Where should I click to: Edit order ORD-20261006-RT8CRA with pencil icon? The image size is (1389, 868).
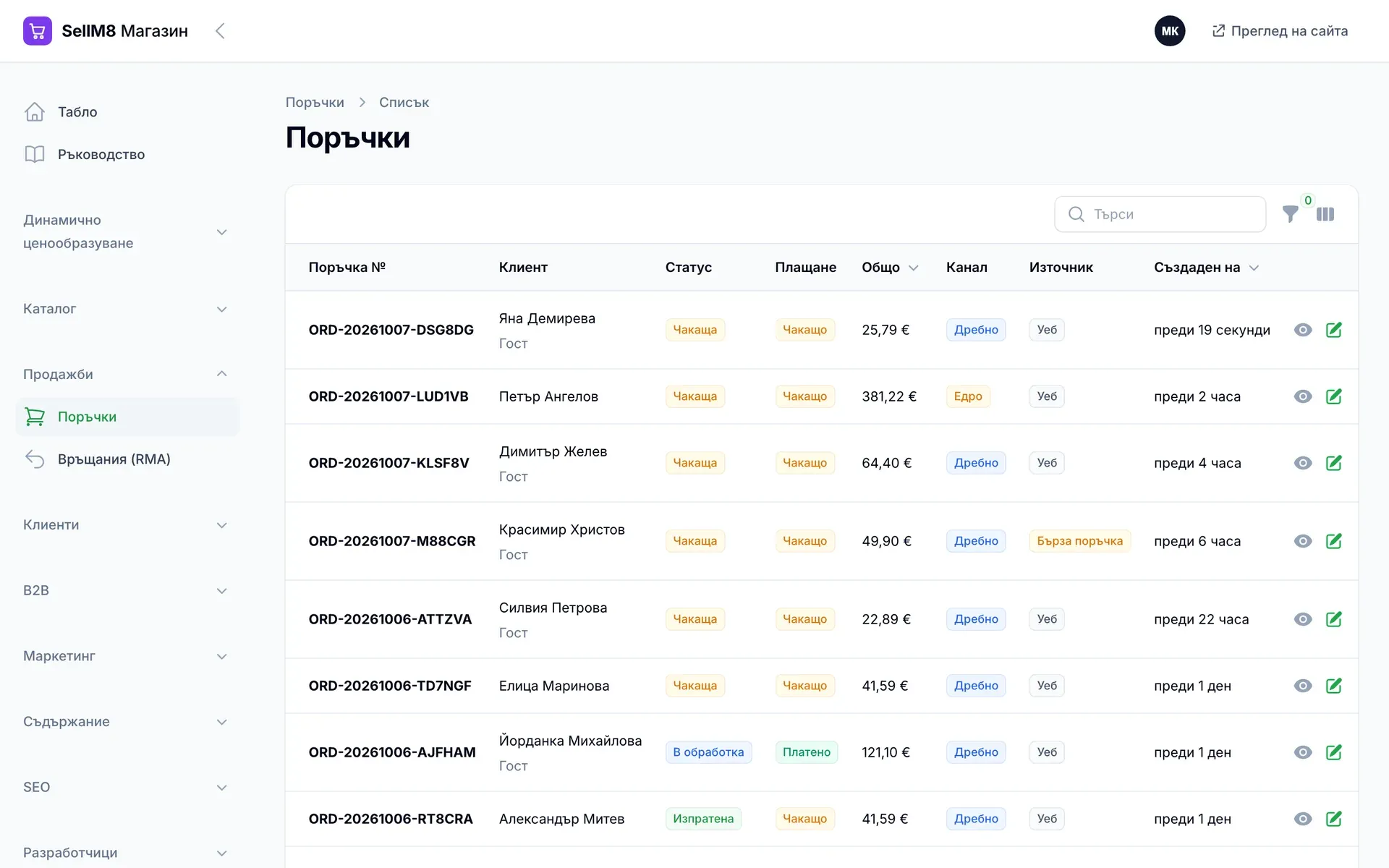click(1334, 819)
